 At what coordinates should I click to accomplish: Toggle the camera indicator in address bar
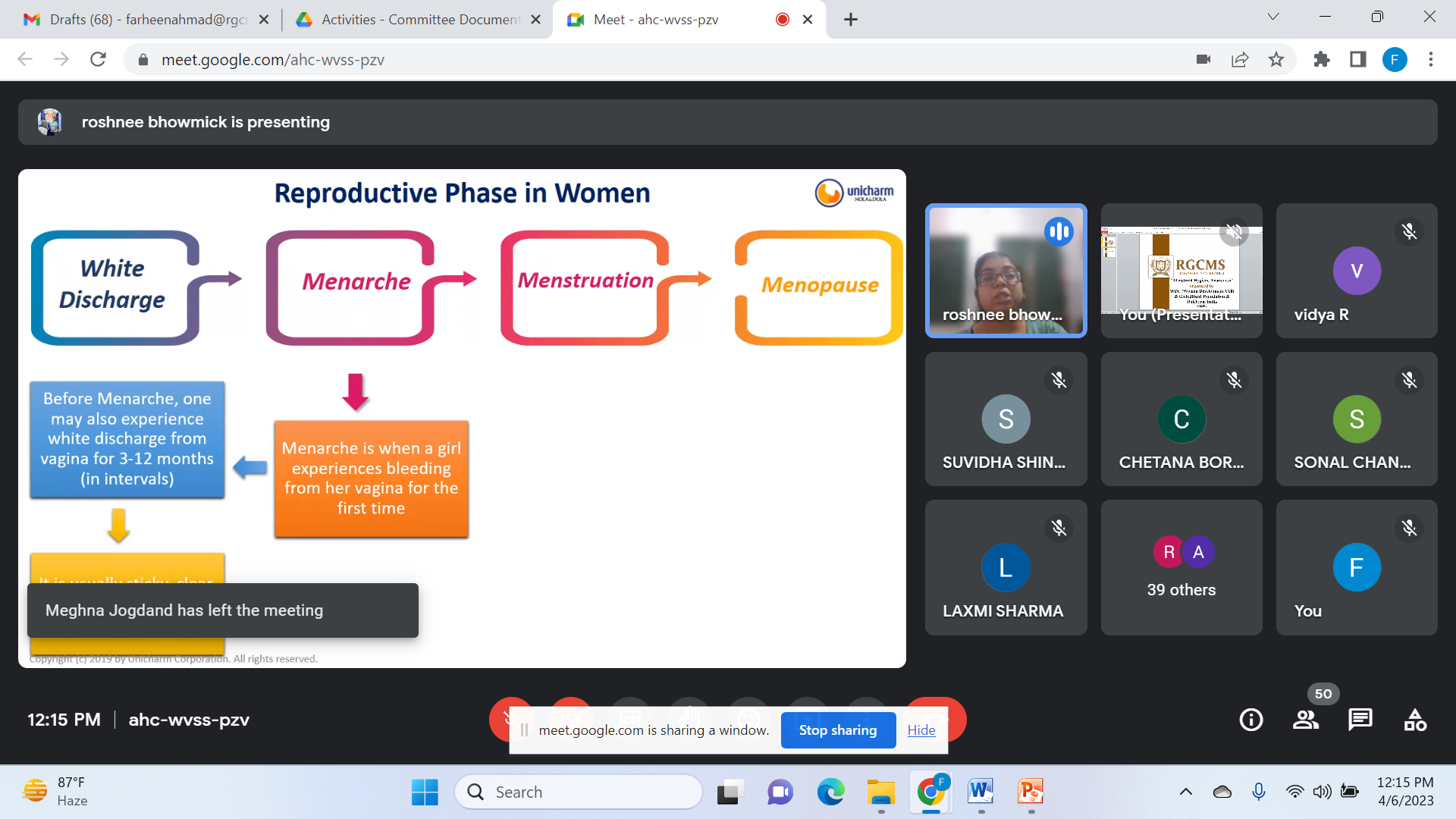[x=1203, y=59]
